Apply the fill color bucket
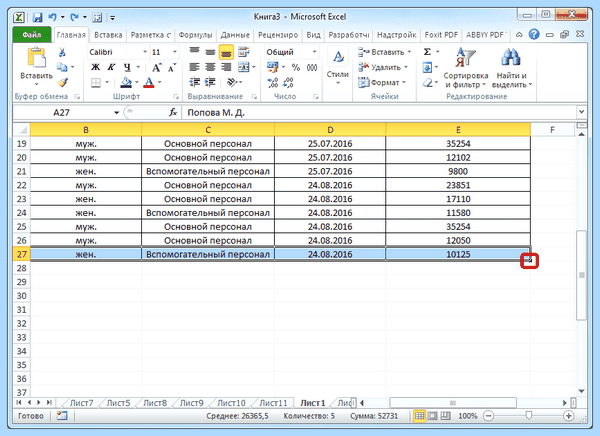The height and width of the screenshot is (436, 600). [x=126, y=82]
